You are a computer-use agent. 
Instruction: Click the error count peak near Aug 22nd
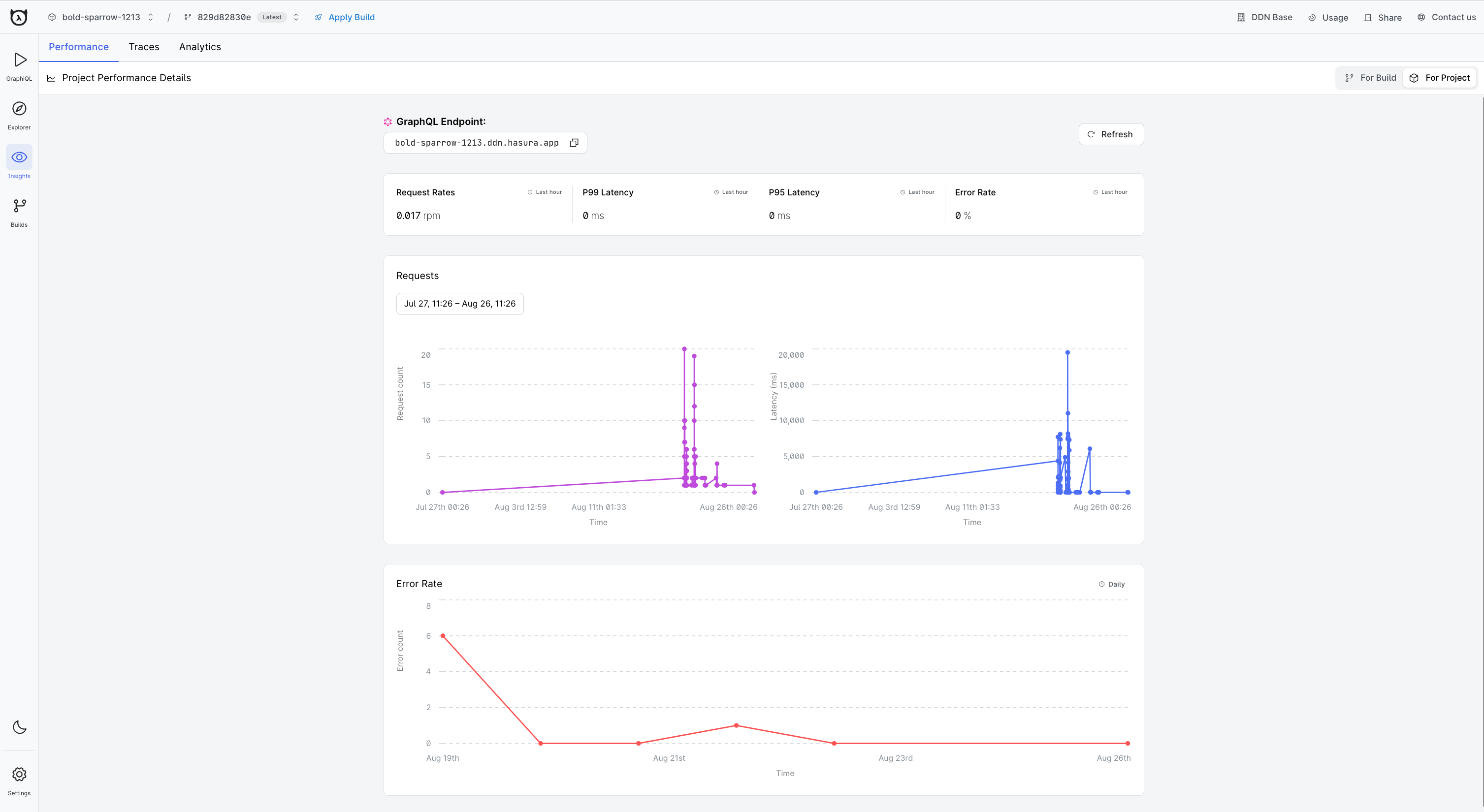click(x=736, y=725)
